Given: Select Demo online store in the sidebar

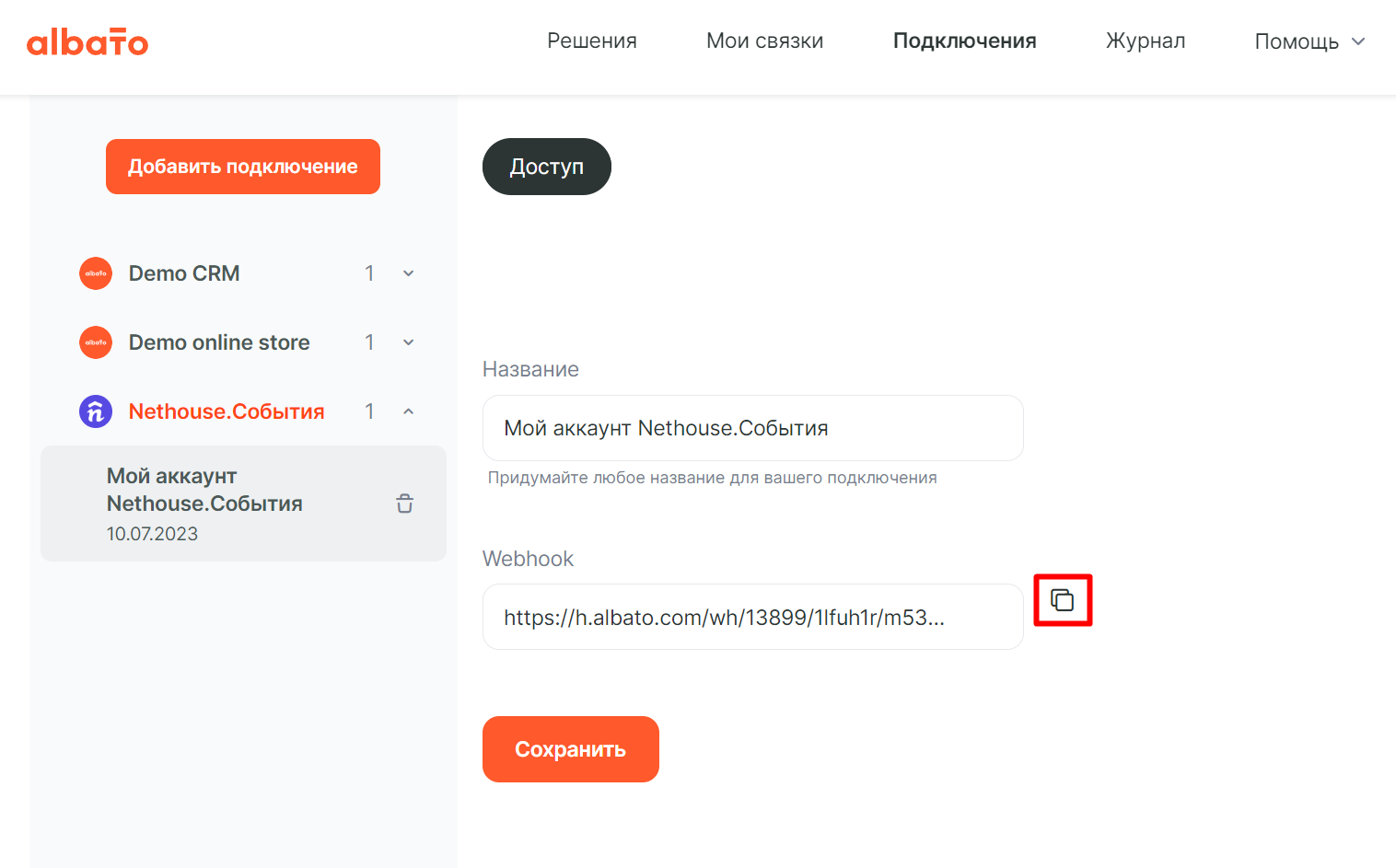Looking at the screenshot, I should click(x=219, y=342).
